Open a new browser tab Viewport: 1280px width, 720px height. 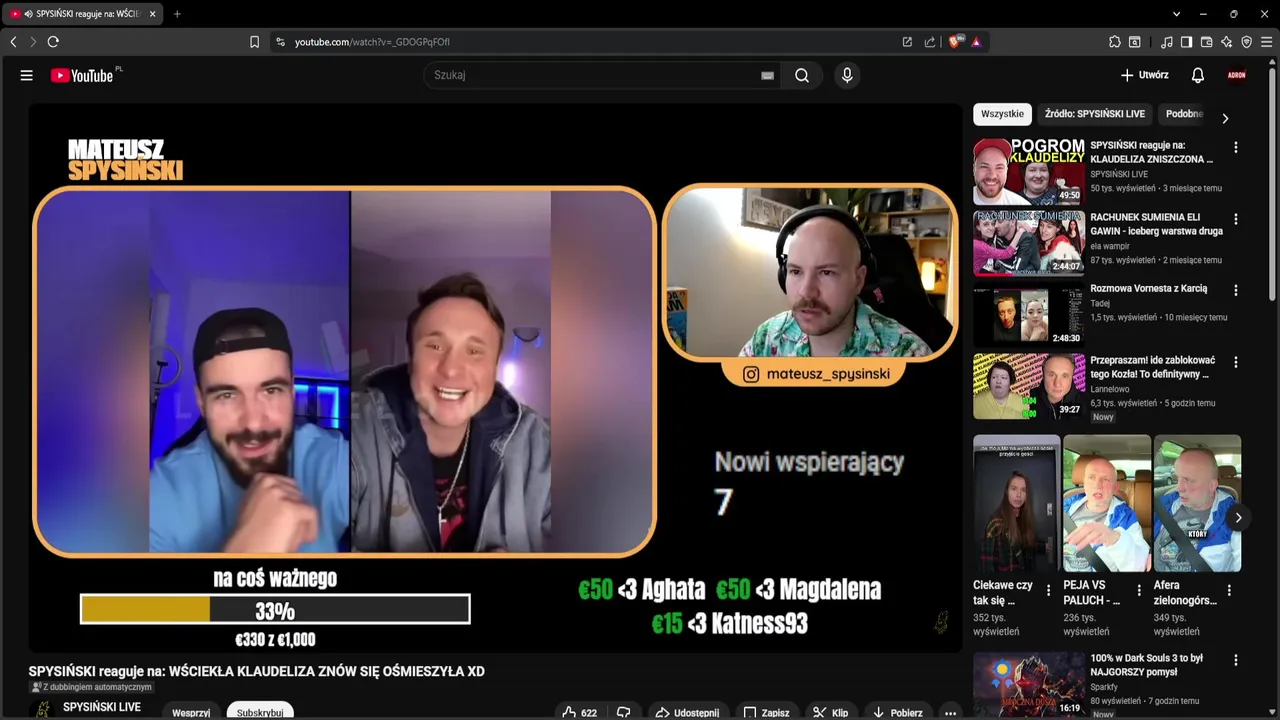[x=177, y=14]
